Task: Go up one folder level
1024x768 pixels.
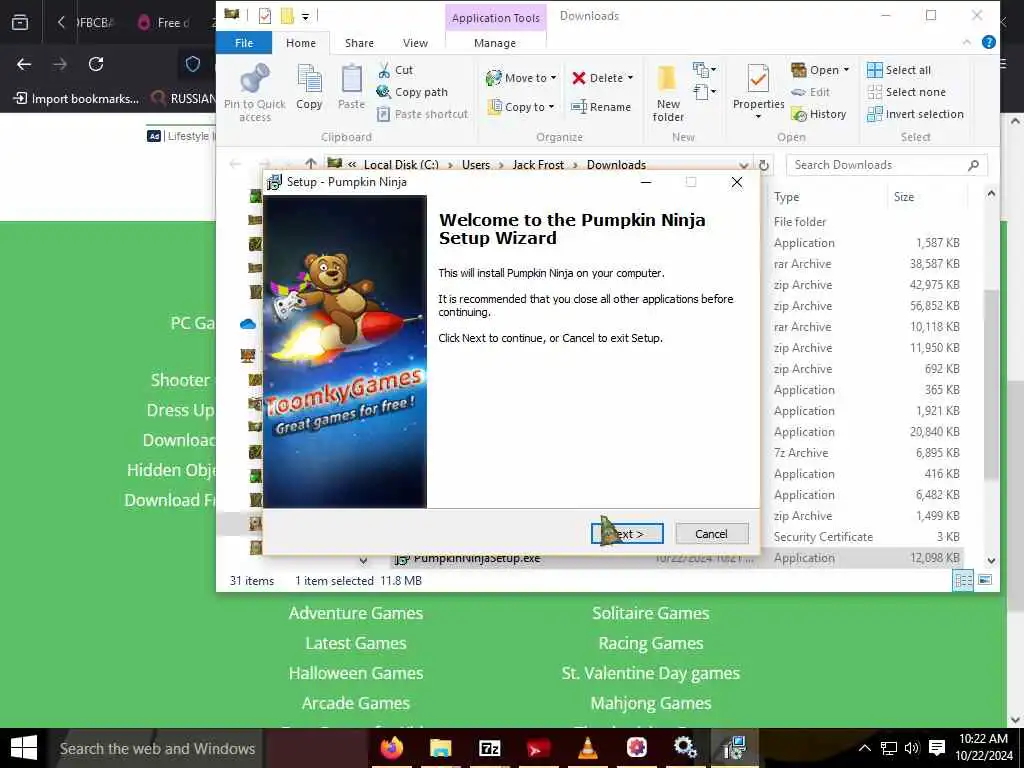Action: pos(311,165)
